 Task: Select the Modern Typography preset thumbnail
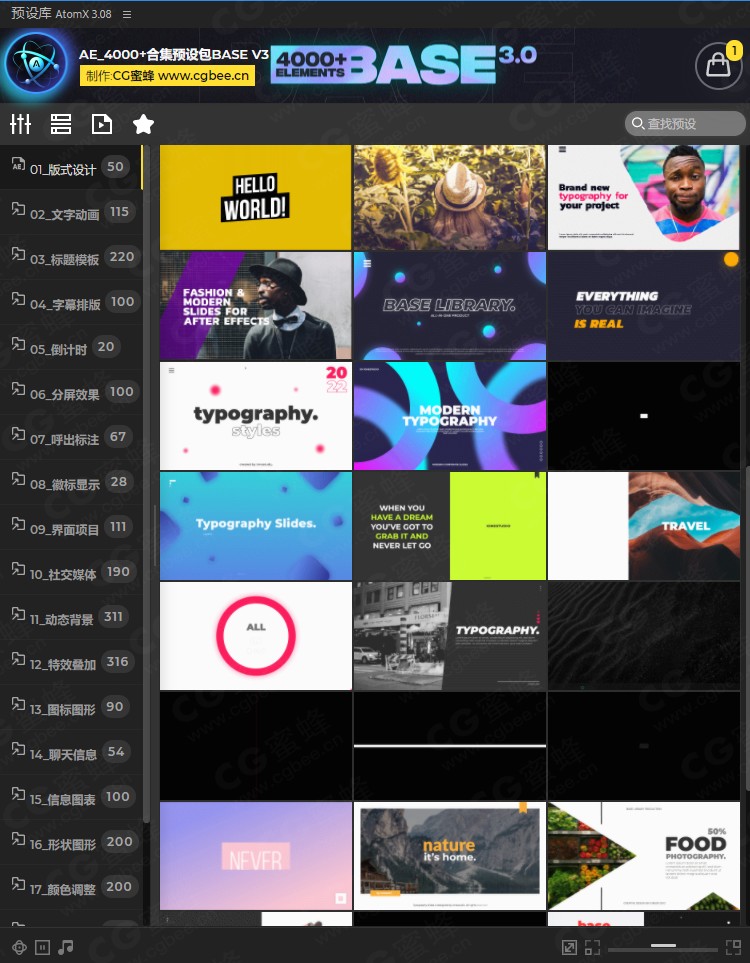click(x=450, y=416)
